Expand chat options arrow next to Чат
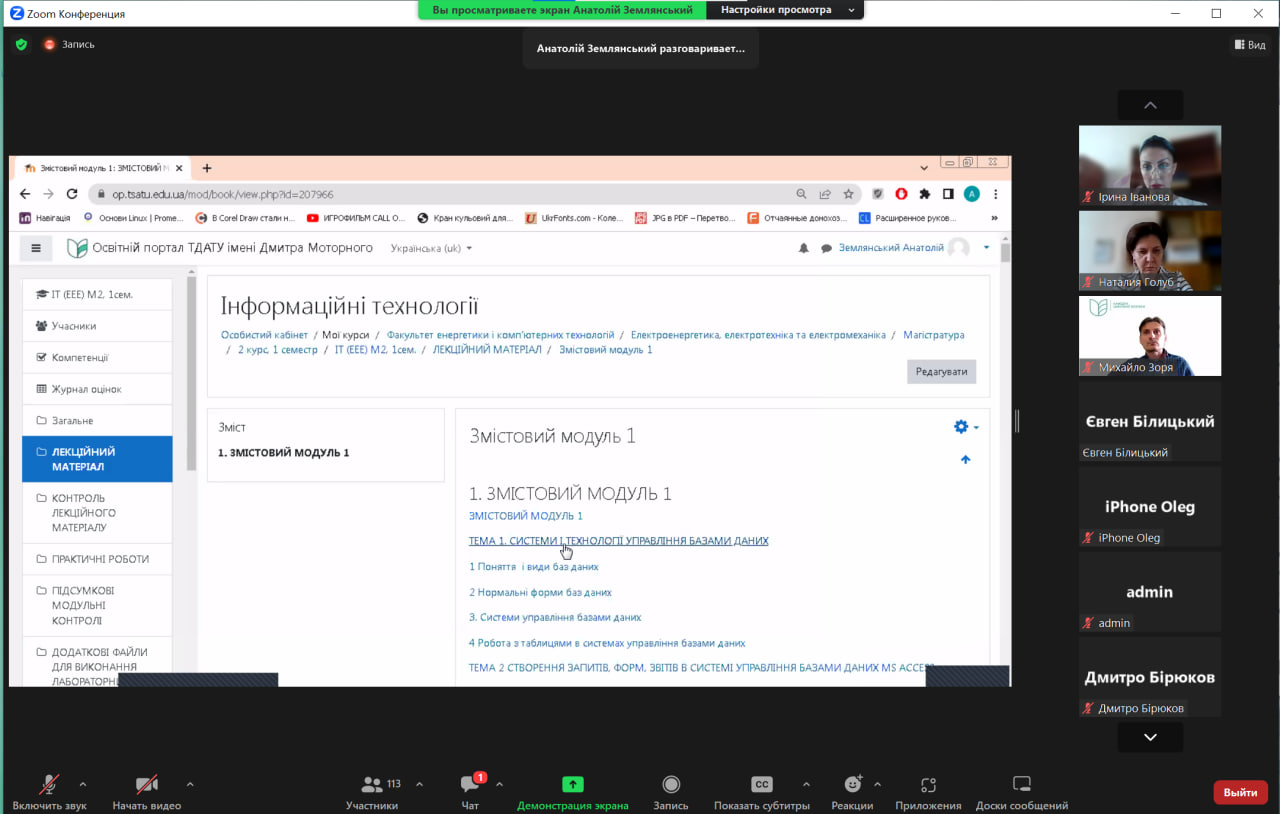 point(500,784)
